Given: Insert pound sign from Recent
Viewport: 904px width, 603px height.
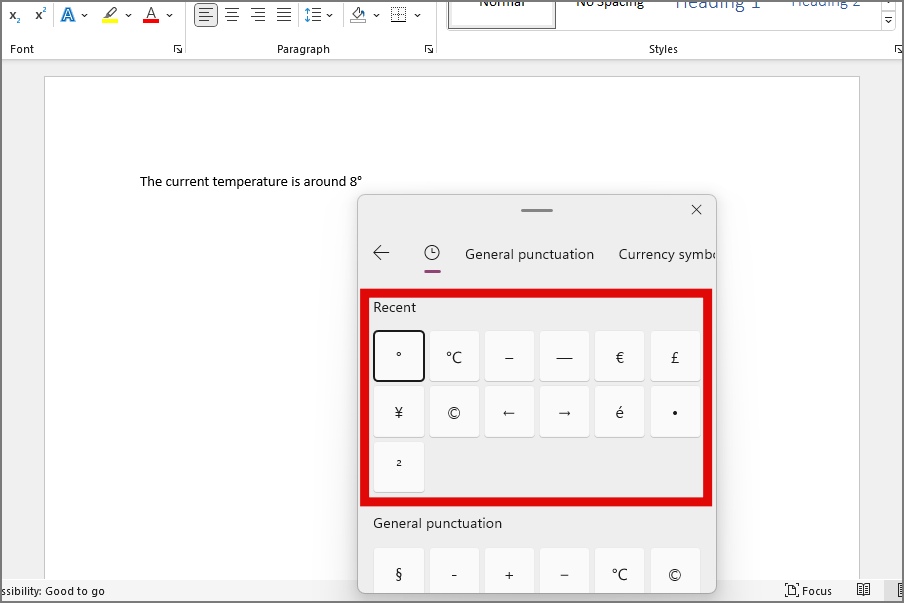Looking at the screenshot, I should click(675, 356).
